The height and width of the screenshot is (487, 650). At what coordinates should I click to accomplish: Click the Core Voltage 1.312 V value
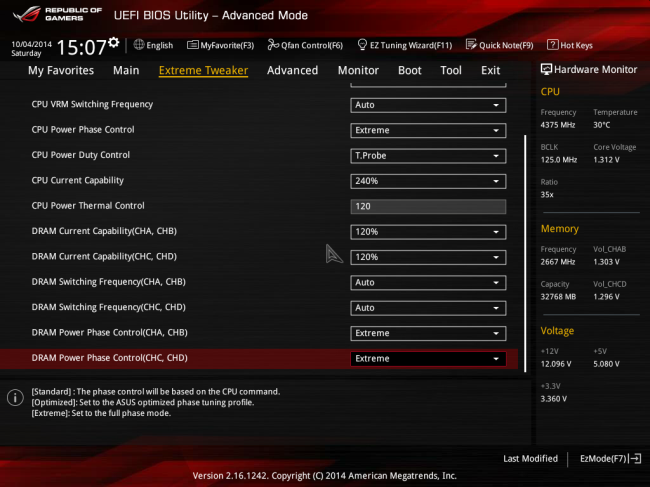click(x=606, y=160)
